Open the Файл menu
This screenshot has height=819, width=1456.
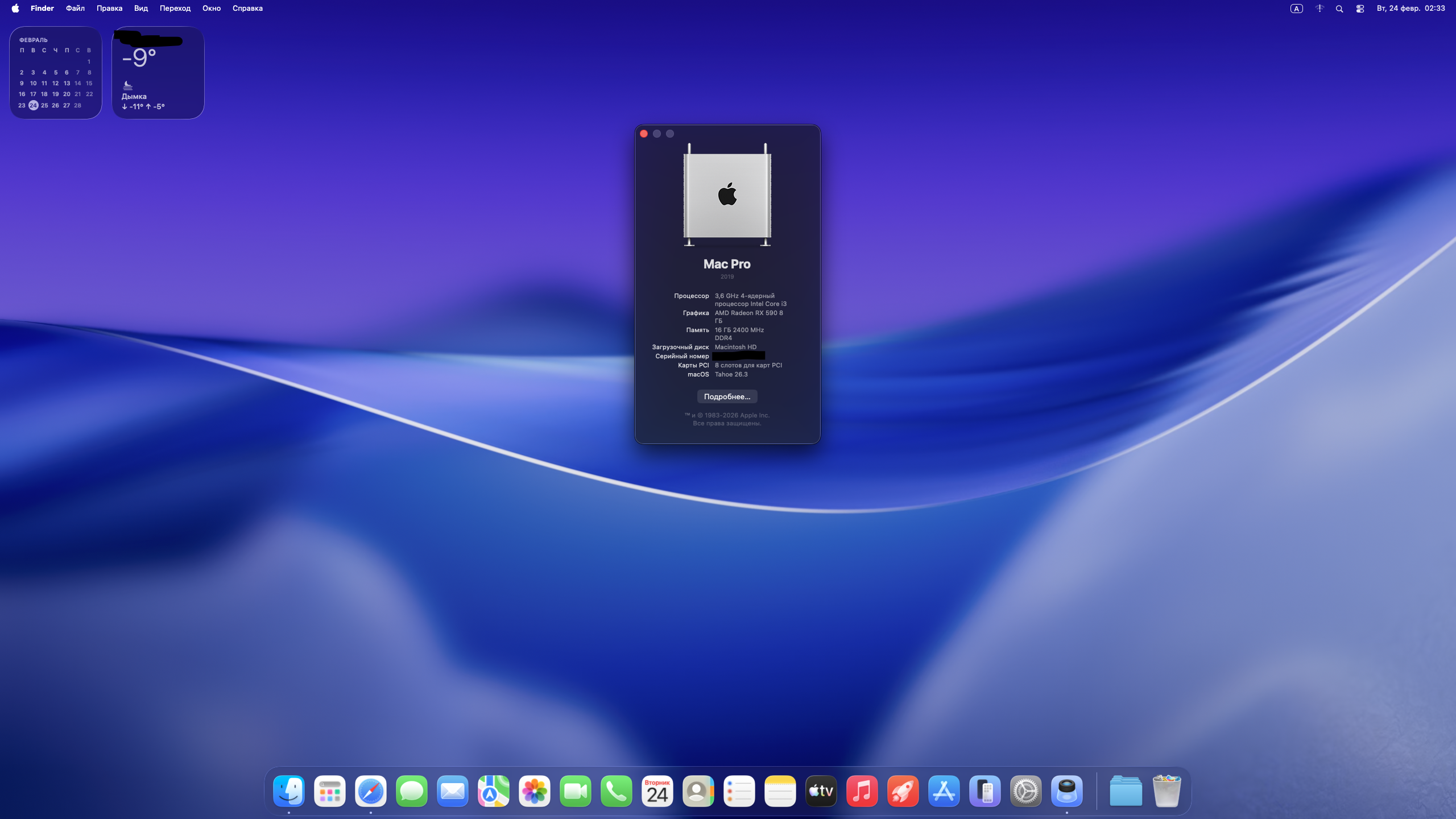(x=75, y=9)
